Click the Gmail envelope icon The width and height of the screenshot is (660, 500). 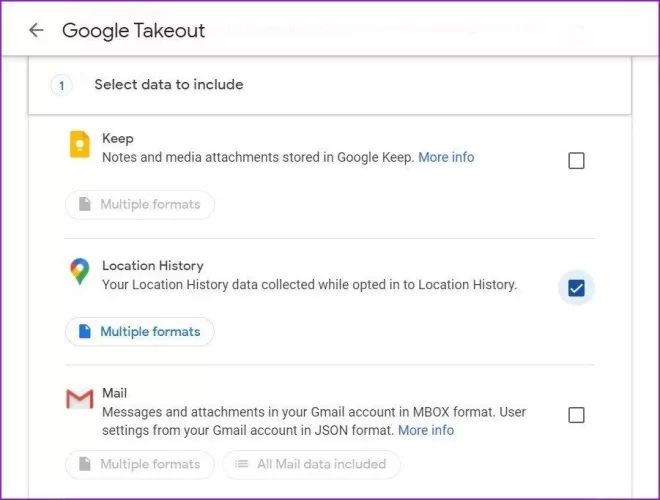[79, 400]
